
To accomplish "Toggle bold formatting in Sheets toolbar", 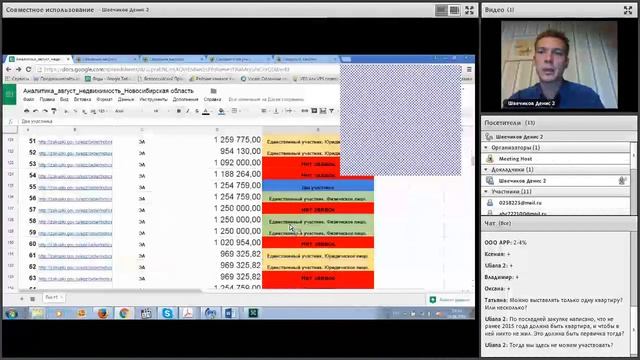I will point(179,111).
